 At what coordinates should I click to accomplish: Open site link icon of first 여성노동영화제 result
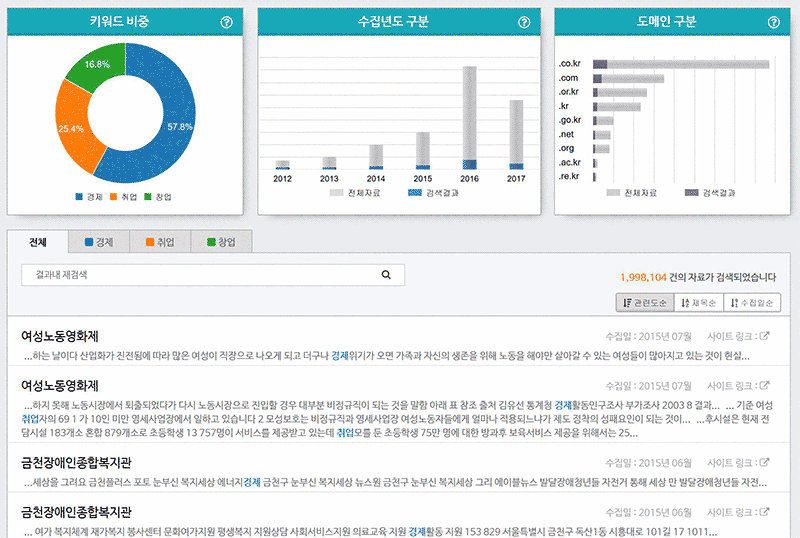click(765, 336)
